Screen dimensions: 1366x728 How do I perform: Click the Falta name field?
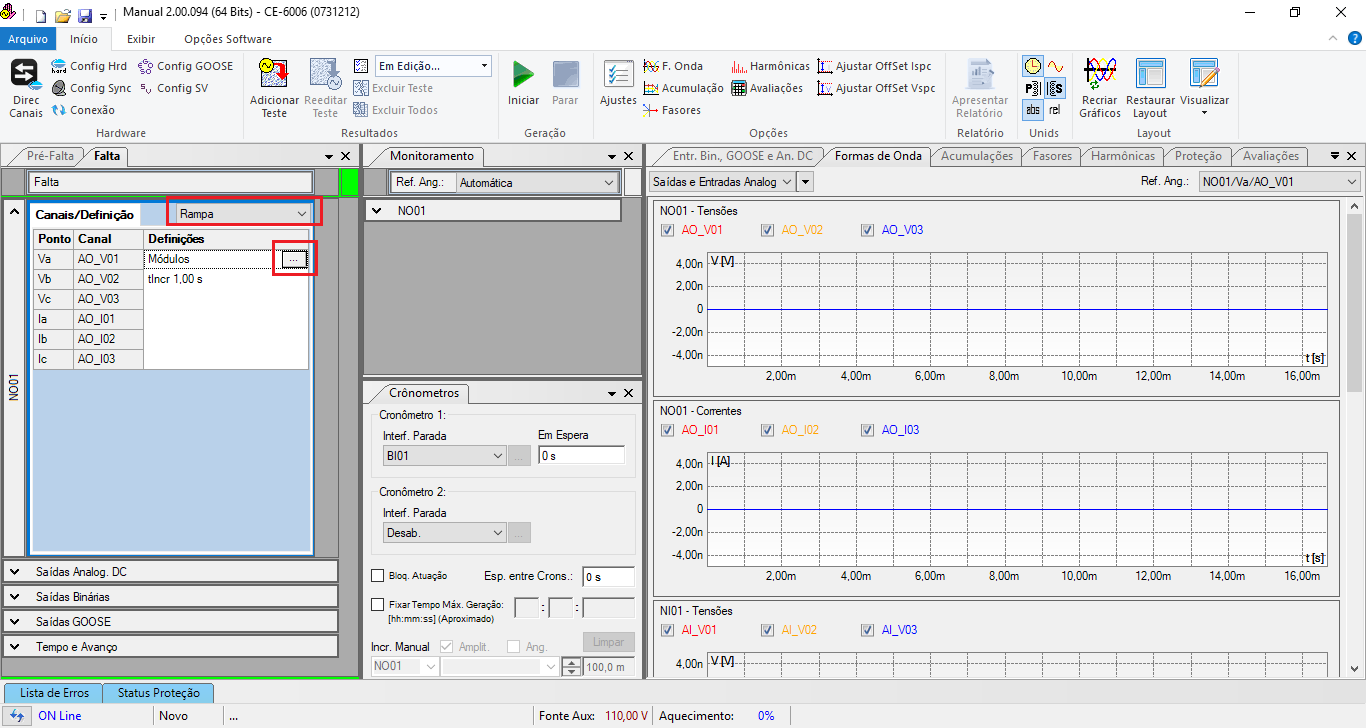click(x=171, y=182)
